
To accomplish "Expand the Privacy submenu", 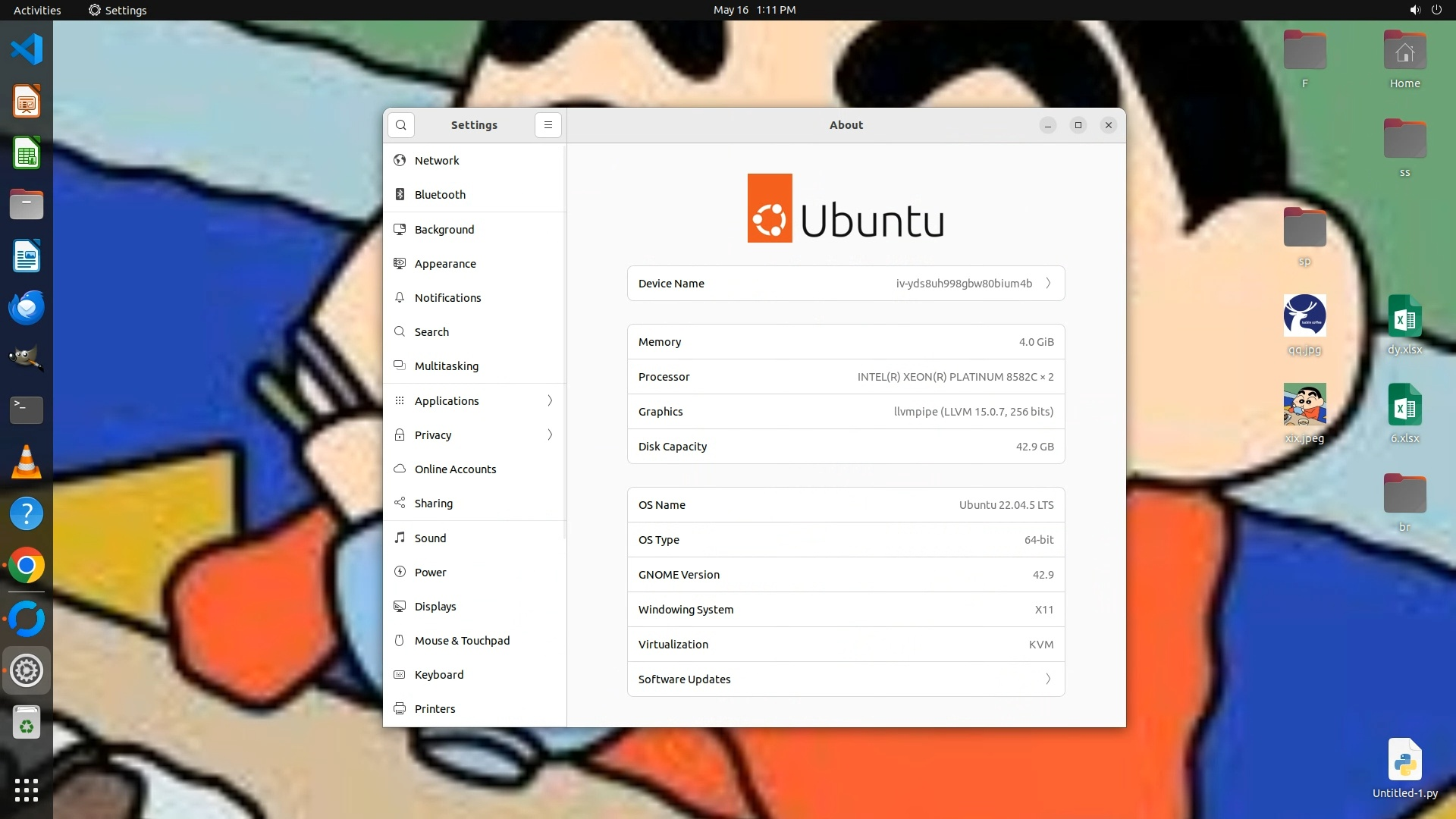I will [x=474, y=435].
